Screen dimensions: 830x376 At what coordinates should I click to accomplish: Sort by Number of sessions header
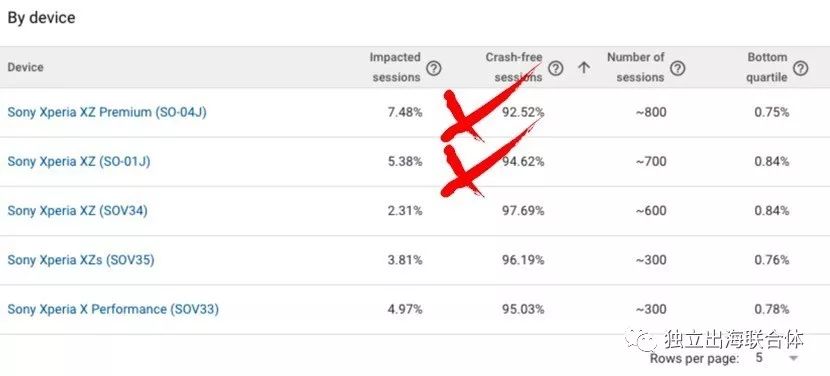coord(636,67)
